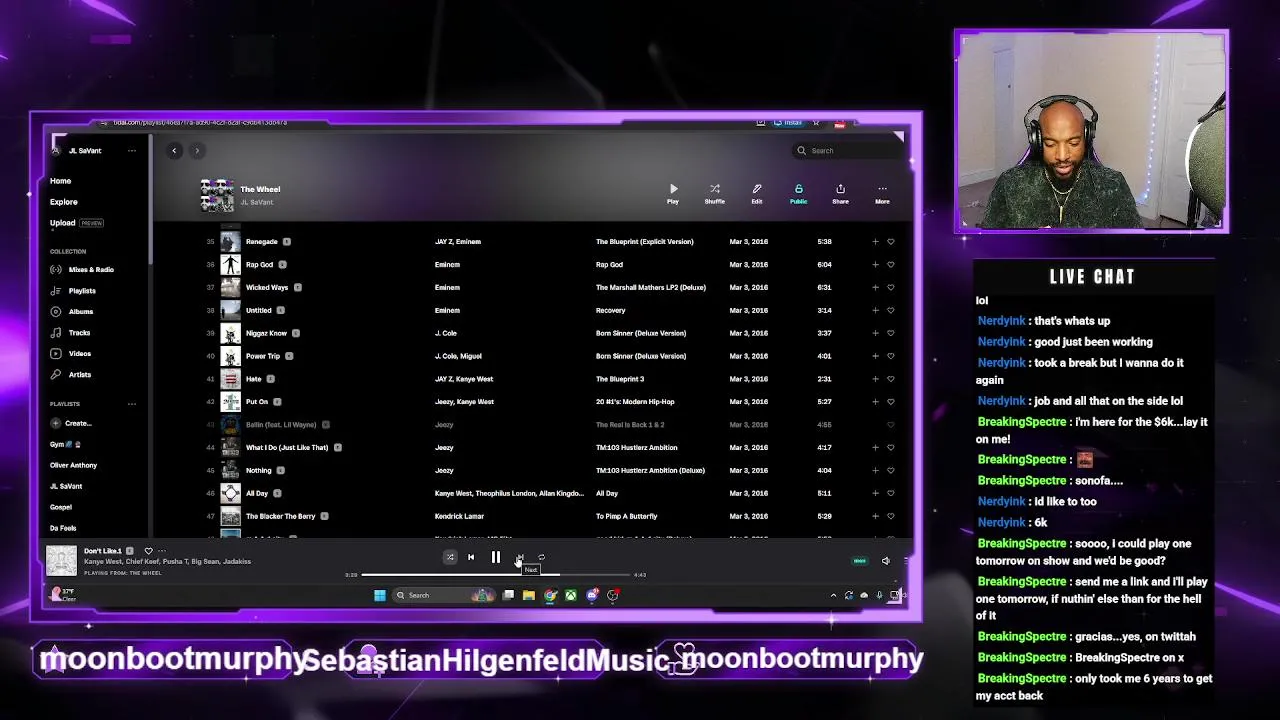Skip to previous track in player
Viewport: 1280px width, 720px height.
[x=471, y=557]
